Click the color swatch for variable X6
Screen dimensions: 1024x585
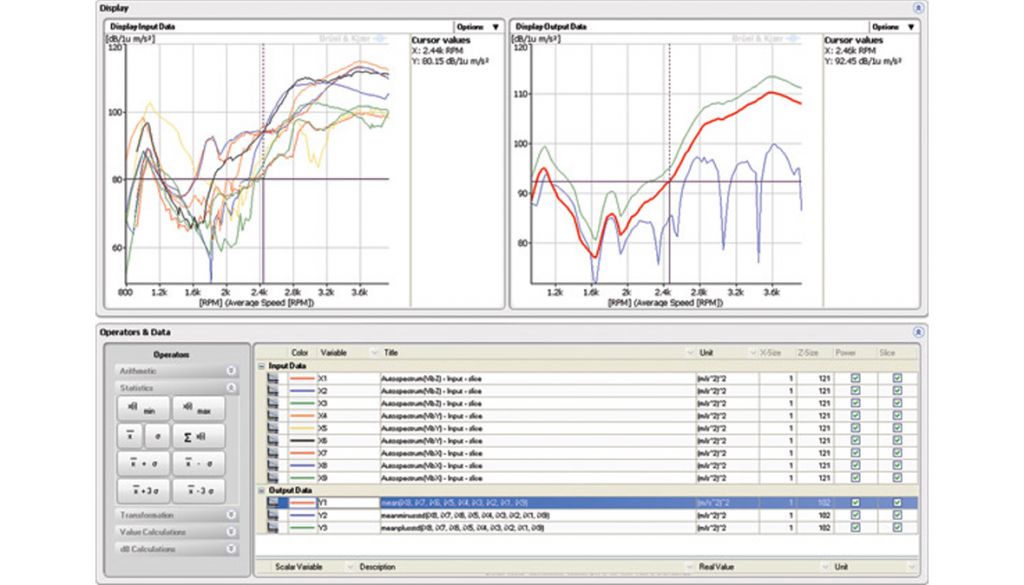(302, 439)
